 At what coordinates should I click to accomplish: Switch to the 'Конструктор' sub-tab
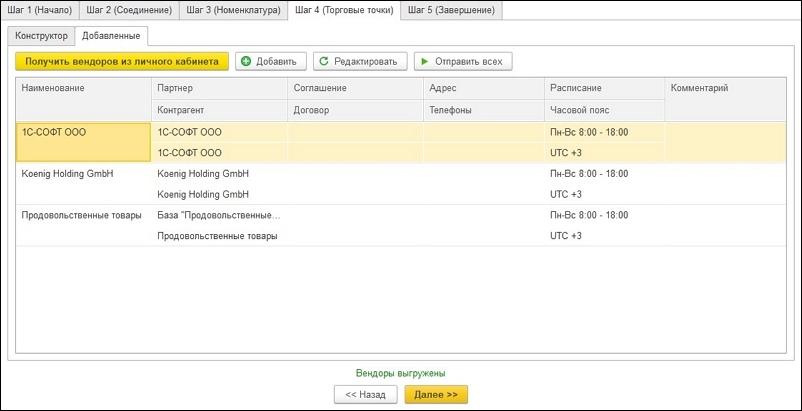pos(42,35)
